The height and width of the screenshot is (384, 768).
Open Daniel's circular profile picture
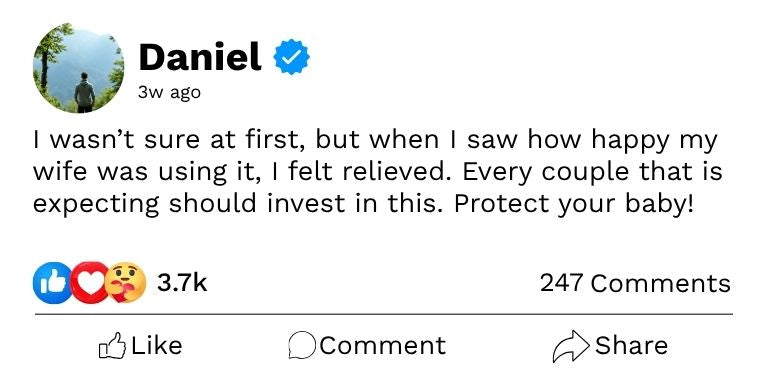point(78,68)
